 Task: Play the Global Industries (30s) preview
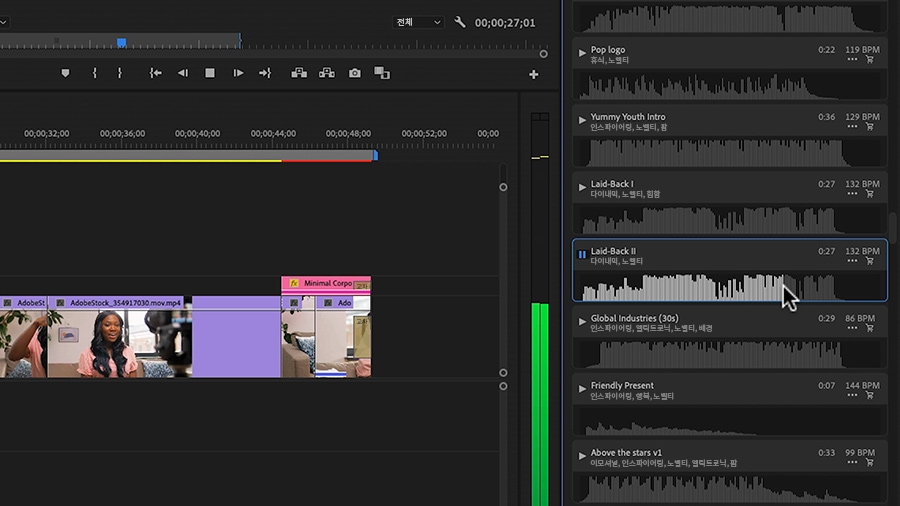pyautogui.click(x=582, y=321)
